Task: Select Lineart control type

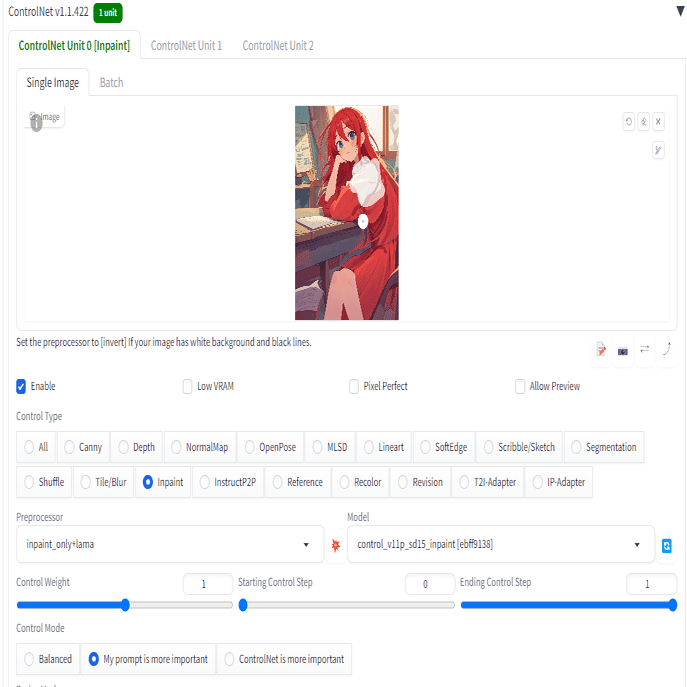Action: [384, 447]
